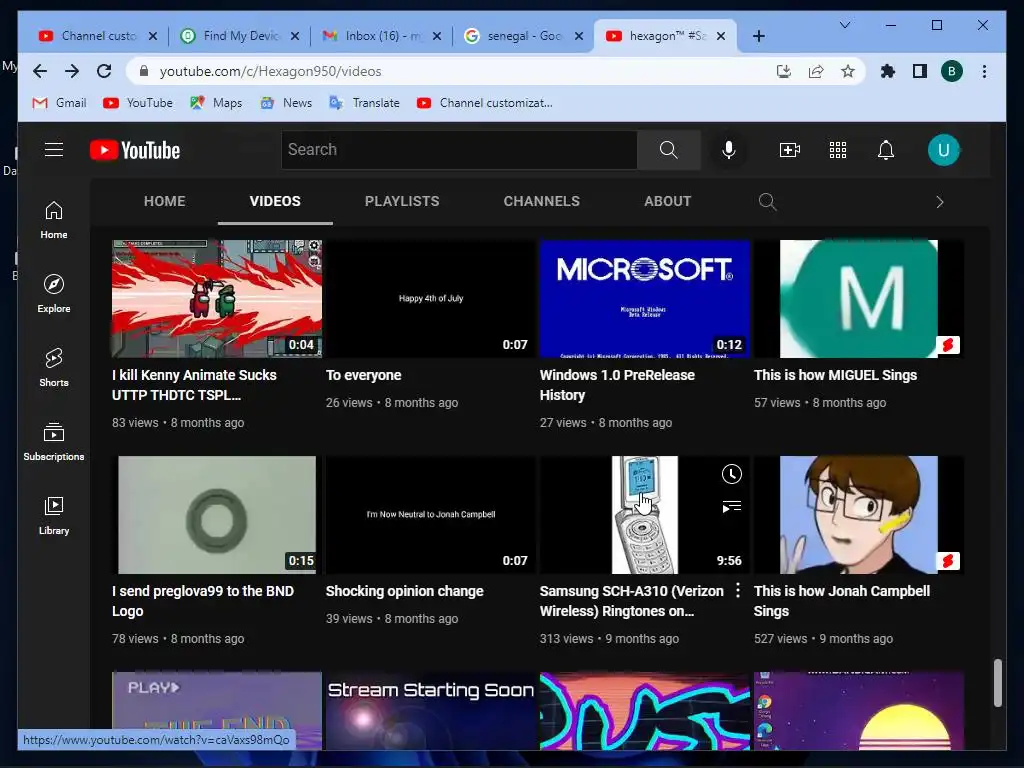Image resolution: width=1024 pixels, height=768 pixels.
Task: Click the page vertical scrollbar thumb
Action: point(997,683)
